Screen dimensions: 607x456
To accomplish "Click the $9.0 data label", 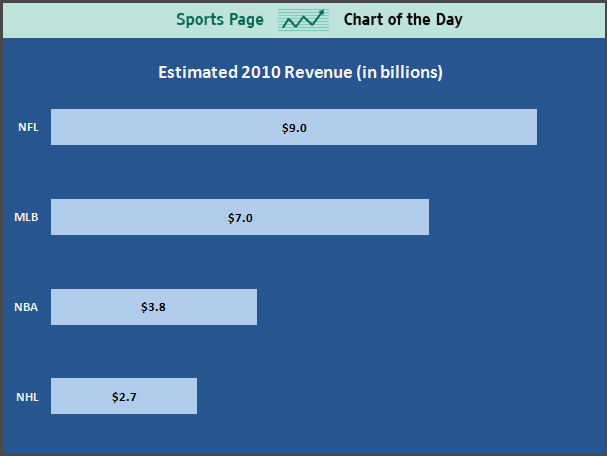I will [x=294, y=127].
